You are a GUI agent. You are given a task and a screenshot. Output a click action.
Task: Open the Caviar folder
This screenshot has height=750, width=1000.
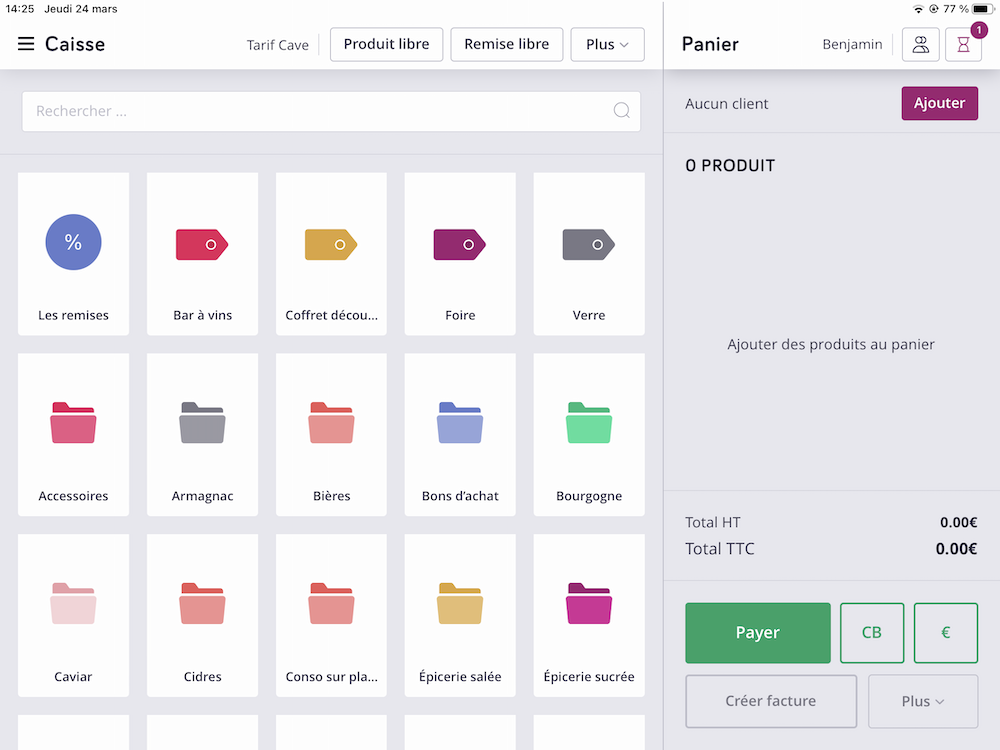click(x=73, y=615)
